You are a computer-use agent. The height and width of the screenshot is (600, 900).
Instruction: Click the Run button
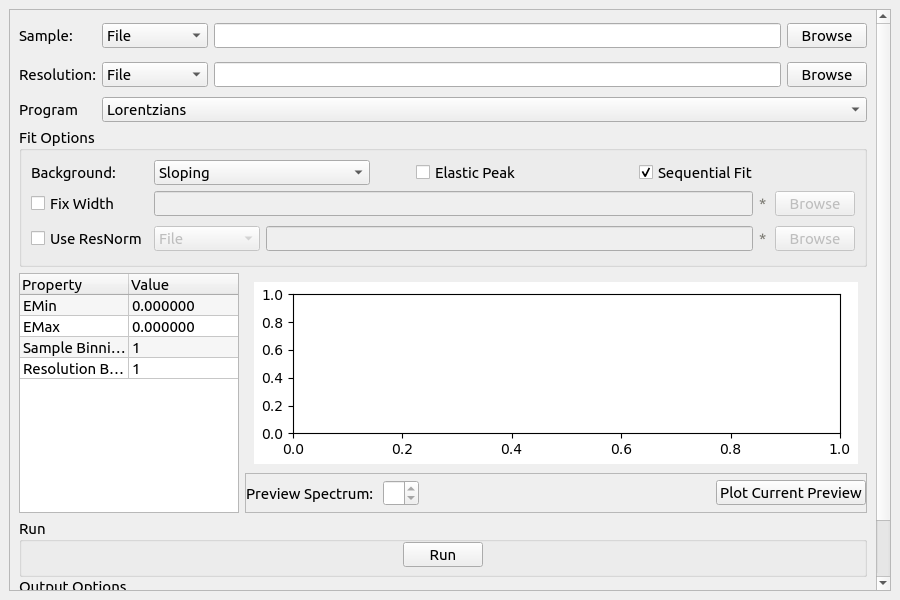click(x=442, y=555)
